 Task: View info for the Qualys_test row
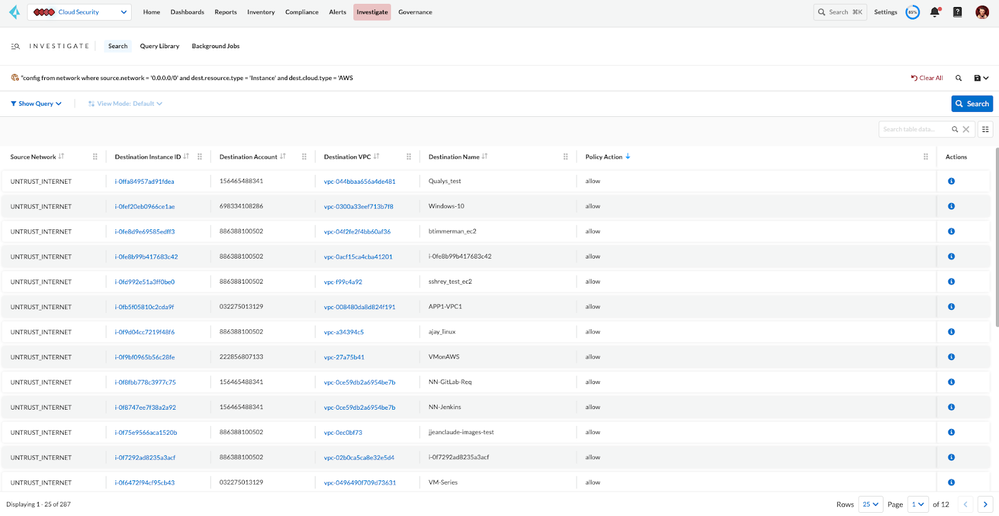(951, 181)
